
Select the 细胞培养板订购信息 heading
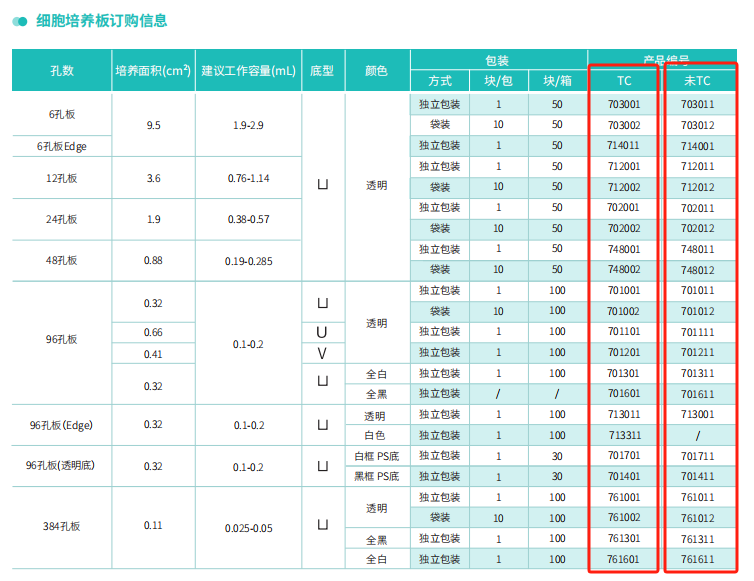[x=101, y=21]
